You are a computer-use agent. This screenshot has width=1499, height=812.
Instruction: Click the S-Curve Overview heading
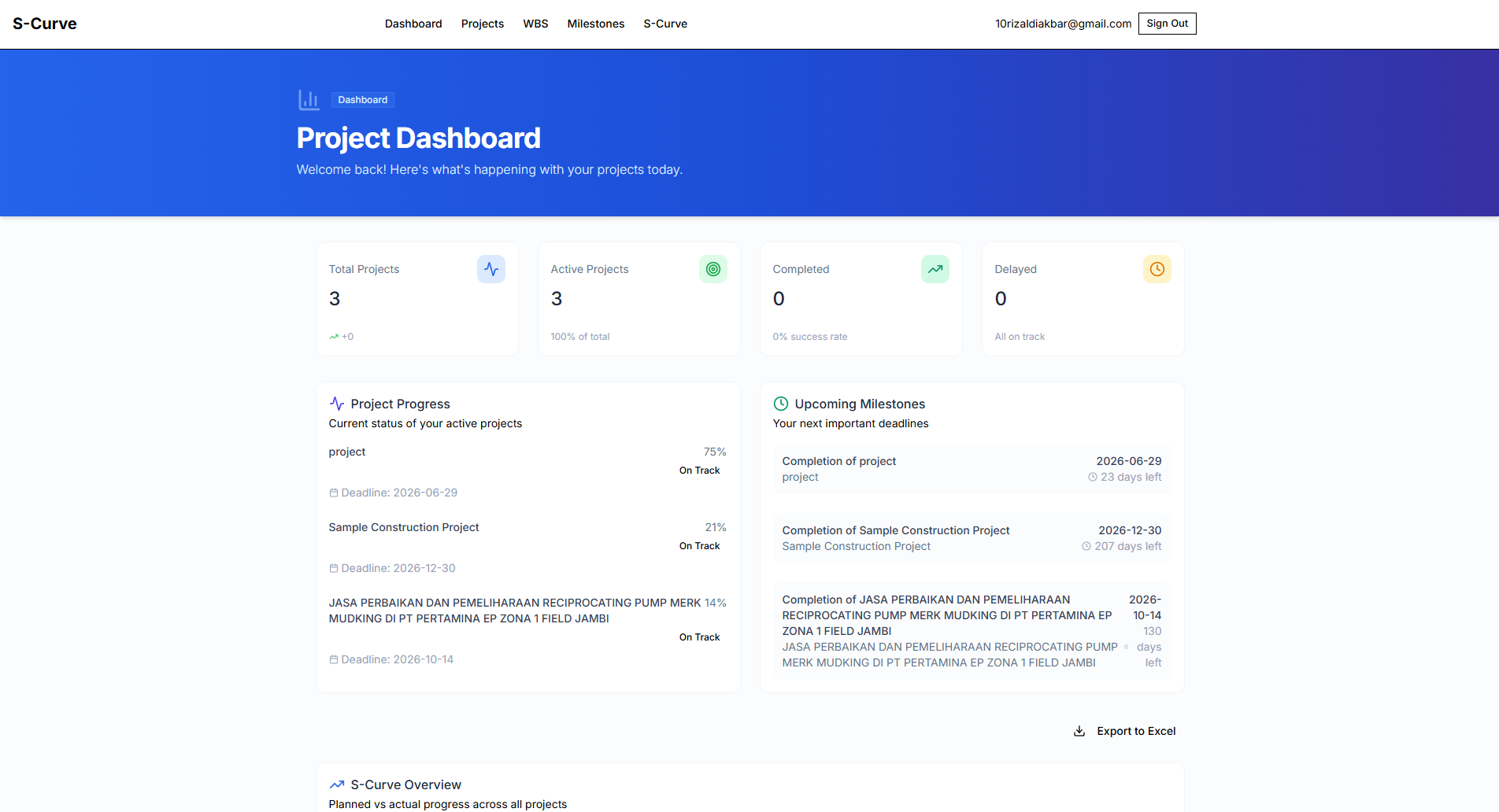click(406, 784)
